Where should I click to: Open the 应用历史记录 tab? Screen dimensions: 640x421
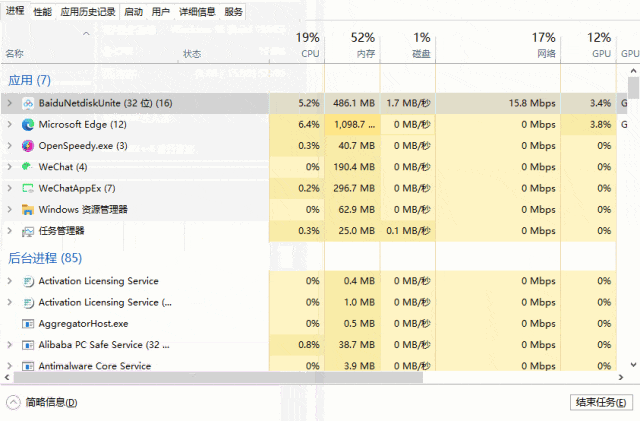point(88,12)
